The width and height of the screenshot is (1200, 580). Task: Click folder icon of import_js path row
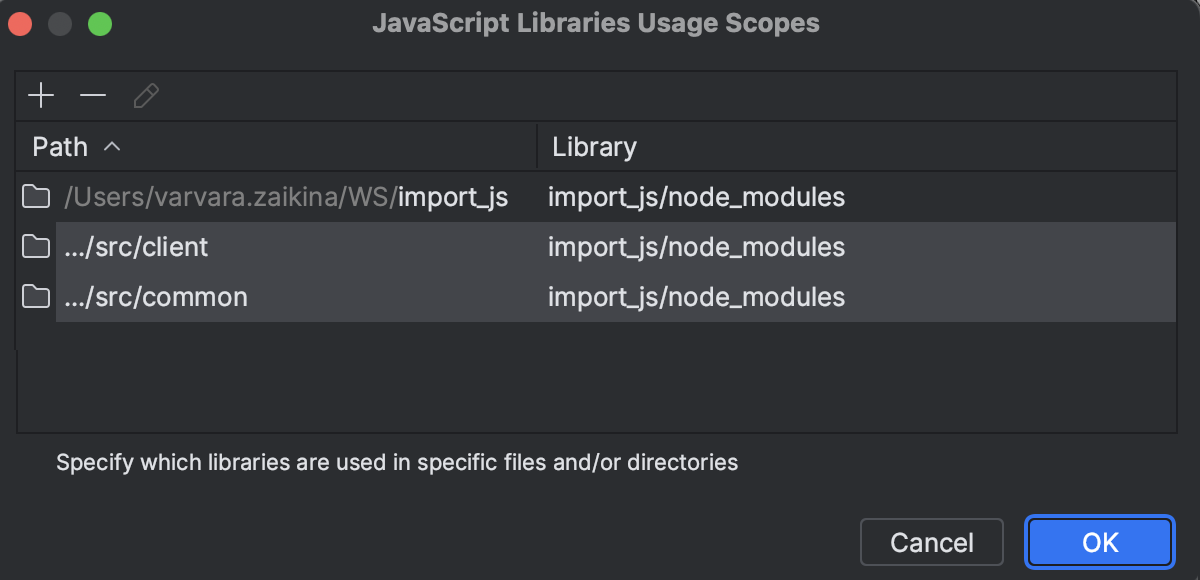coord(37,197)
